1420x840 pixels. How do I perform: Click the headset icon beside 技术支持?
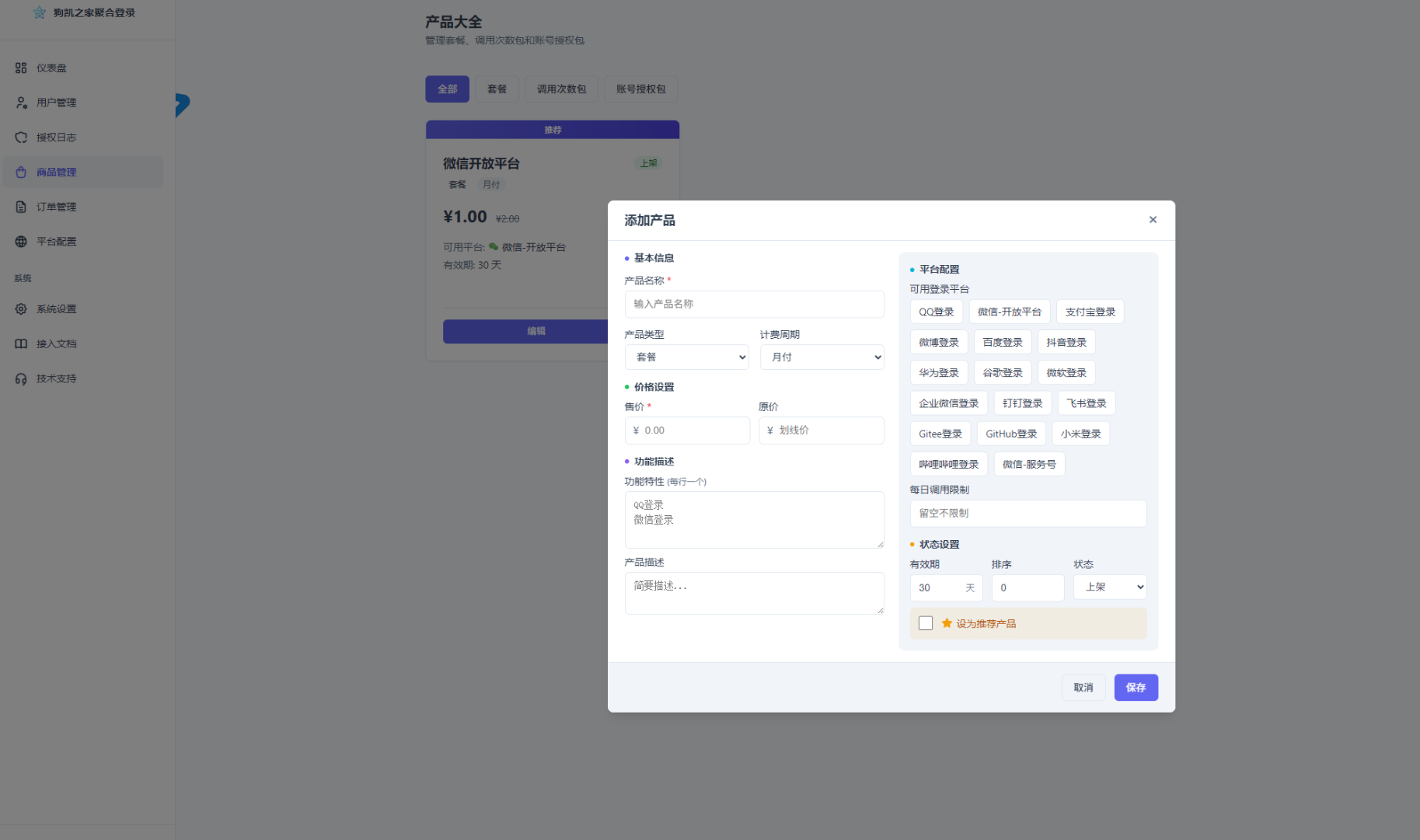[x=21, y=378]
